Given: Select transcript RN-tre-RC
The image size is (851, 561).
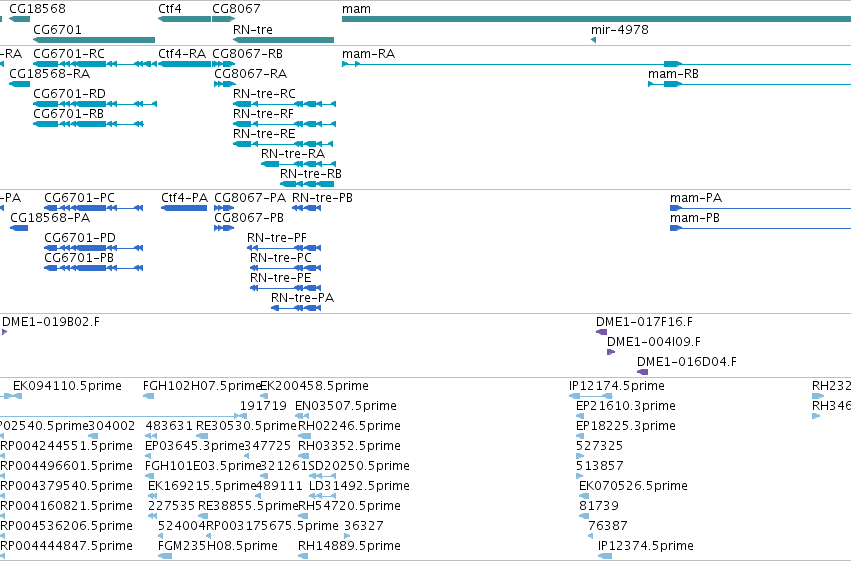Looking at the screenshot, I should click(284, 104).
